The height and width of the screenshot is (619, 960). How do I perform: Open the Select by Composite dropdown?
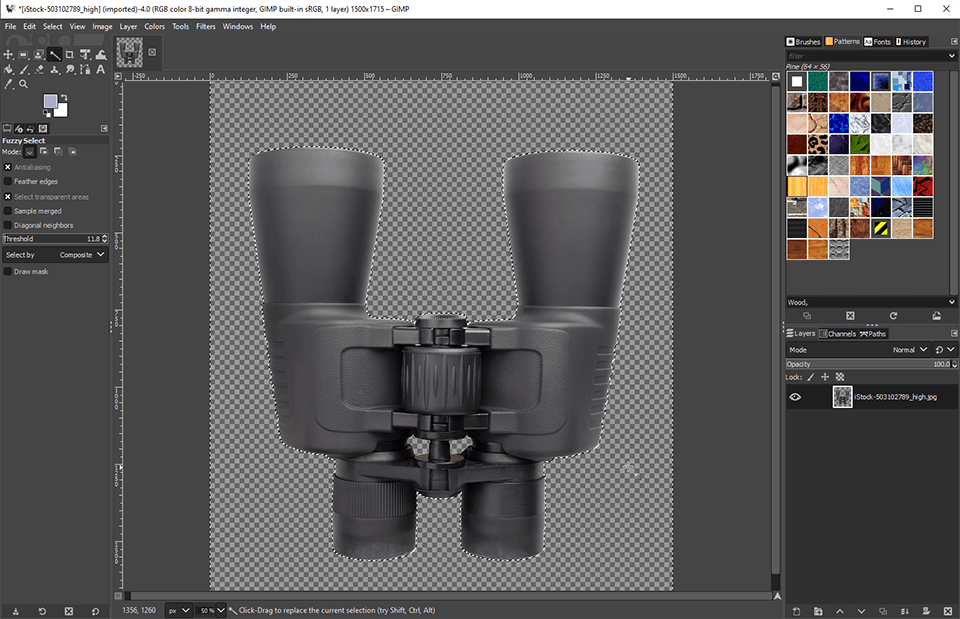[55, 255]
